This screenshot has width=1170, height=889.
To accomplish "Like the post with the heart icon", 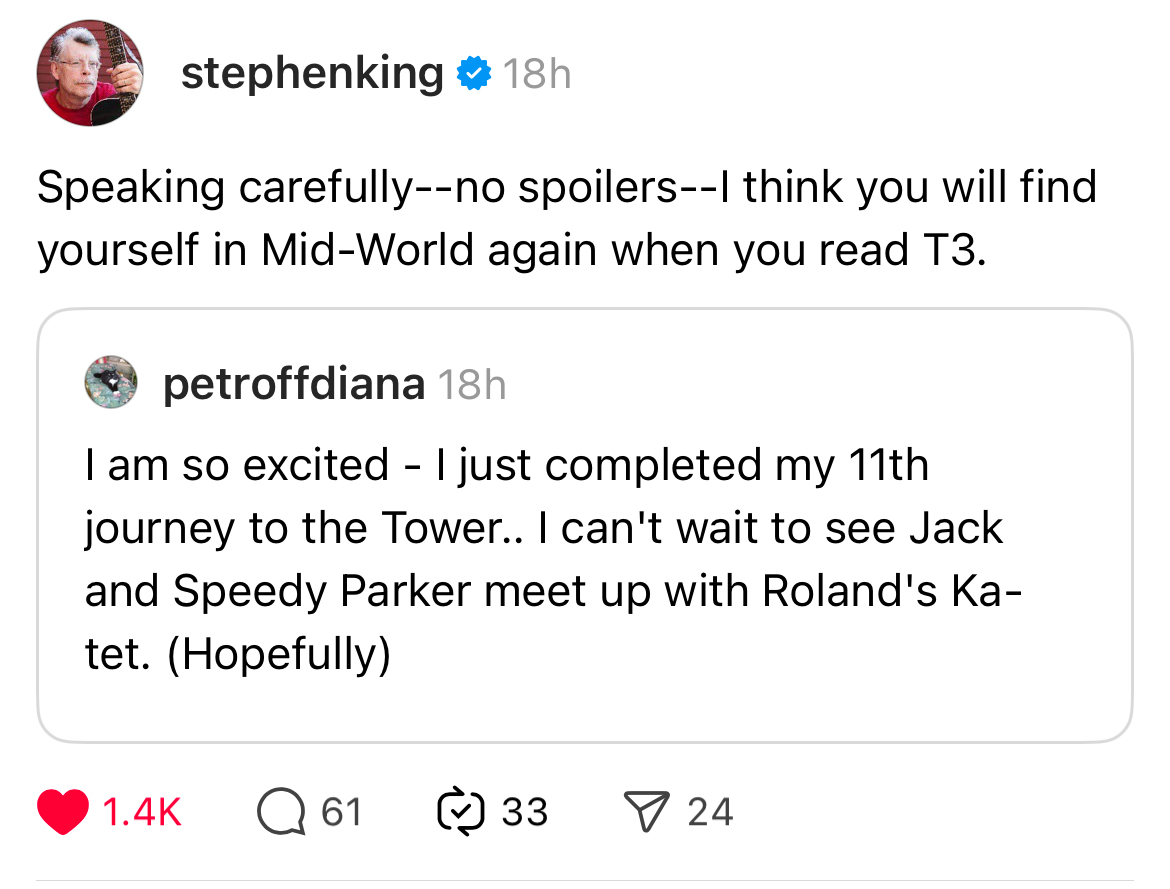I will 63,811.
